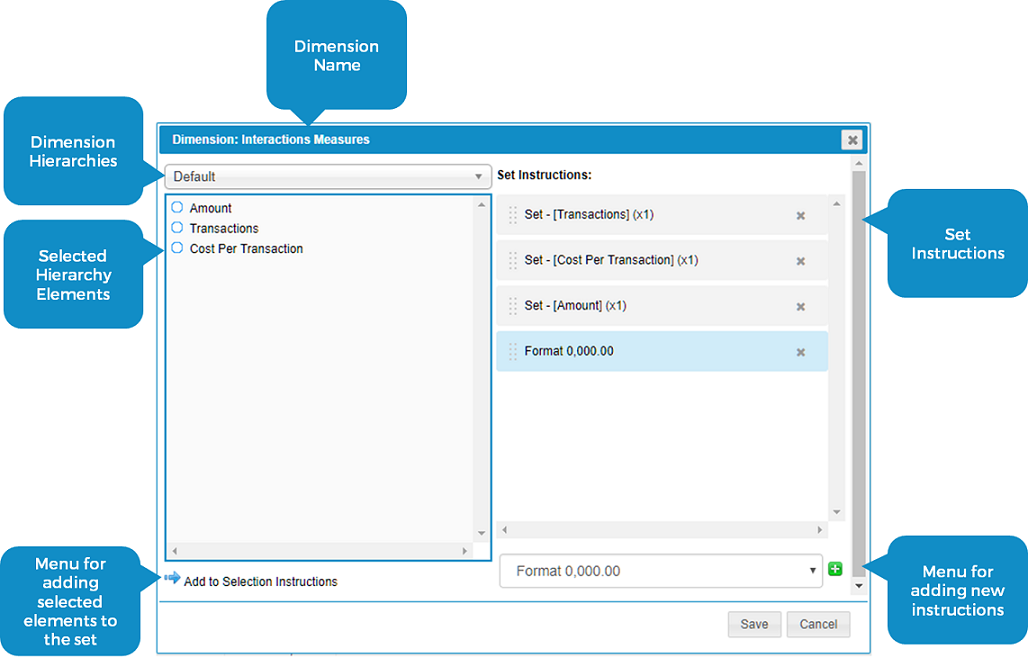Remove the Set - [Amount] instruction
1028x658 pixels.
point(800,307)
